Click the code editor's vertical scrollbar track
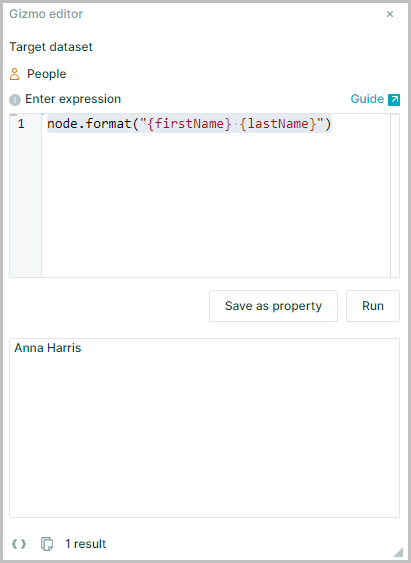411x563 pixels. pos(395,196)
